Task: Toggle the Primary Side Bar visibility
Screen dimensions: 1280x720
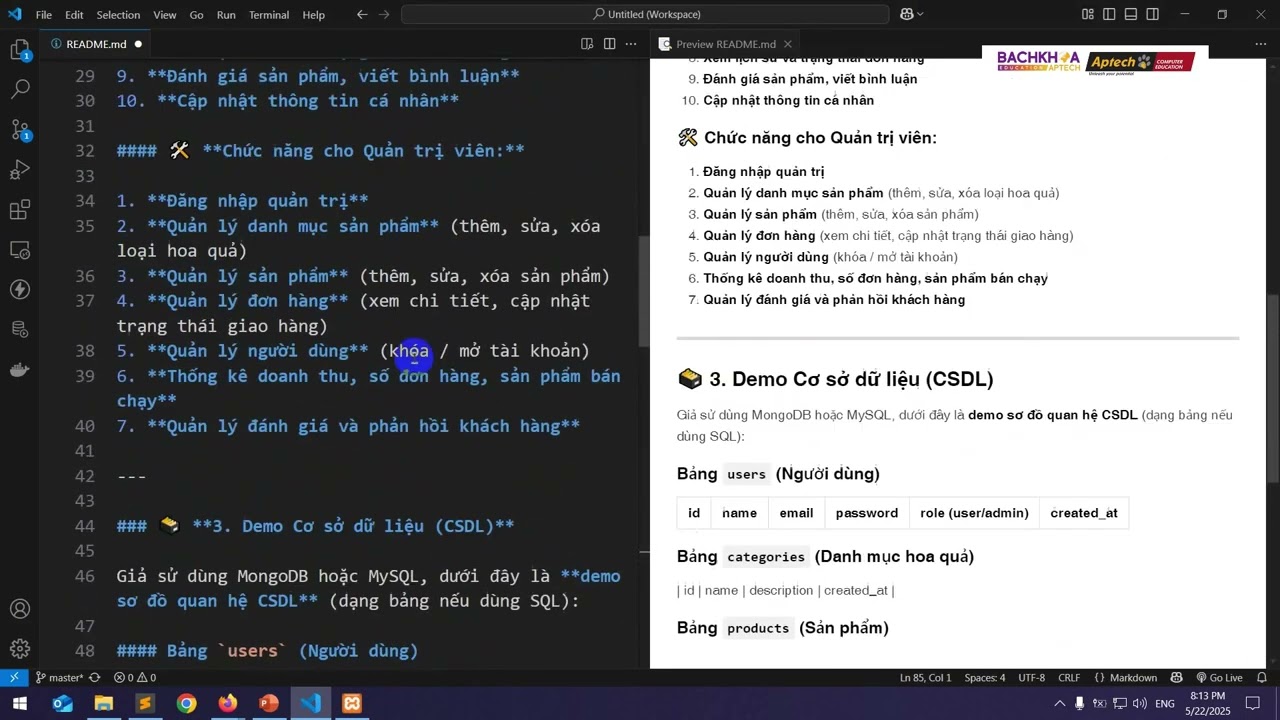Action: pos(1109,14)
